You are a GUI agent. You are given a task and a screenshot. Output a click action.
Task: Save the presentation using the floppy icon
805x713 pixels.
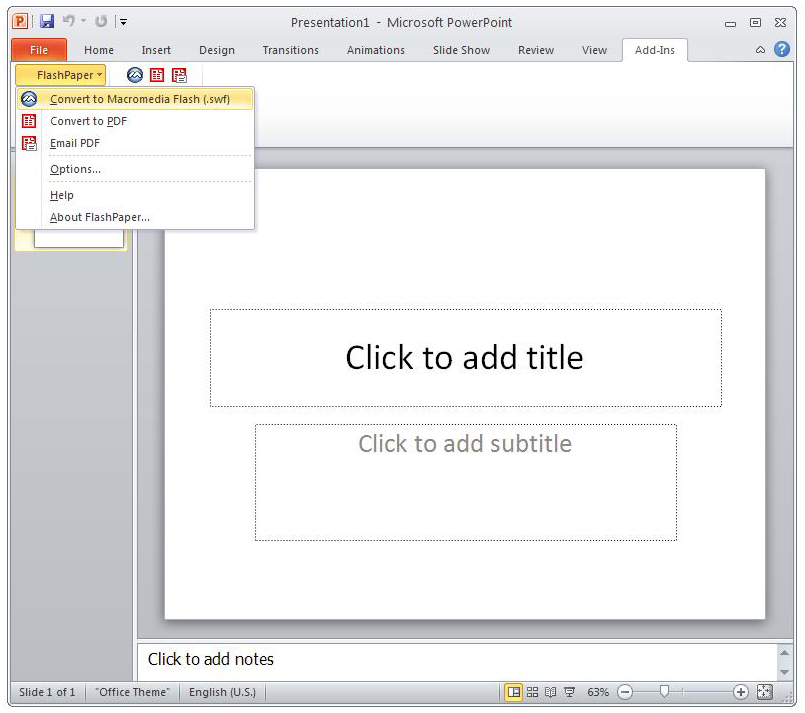point(47,22)
